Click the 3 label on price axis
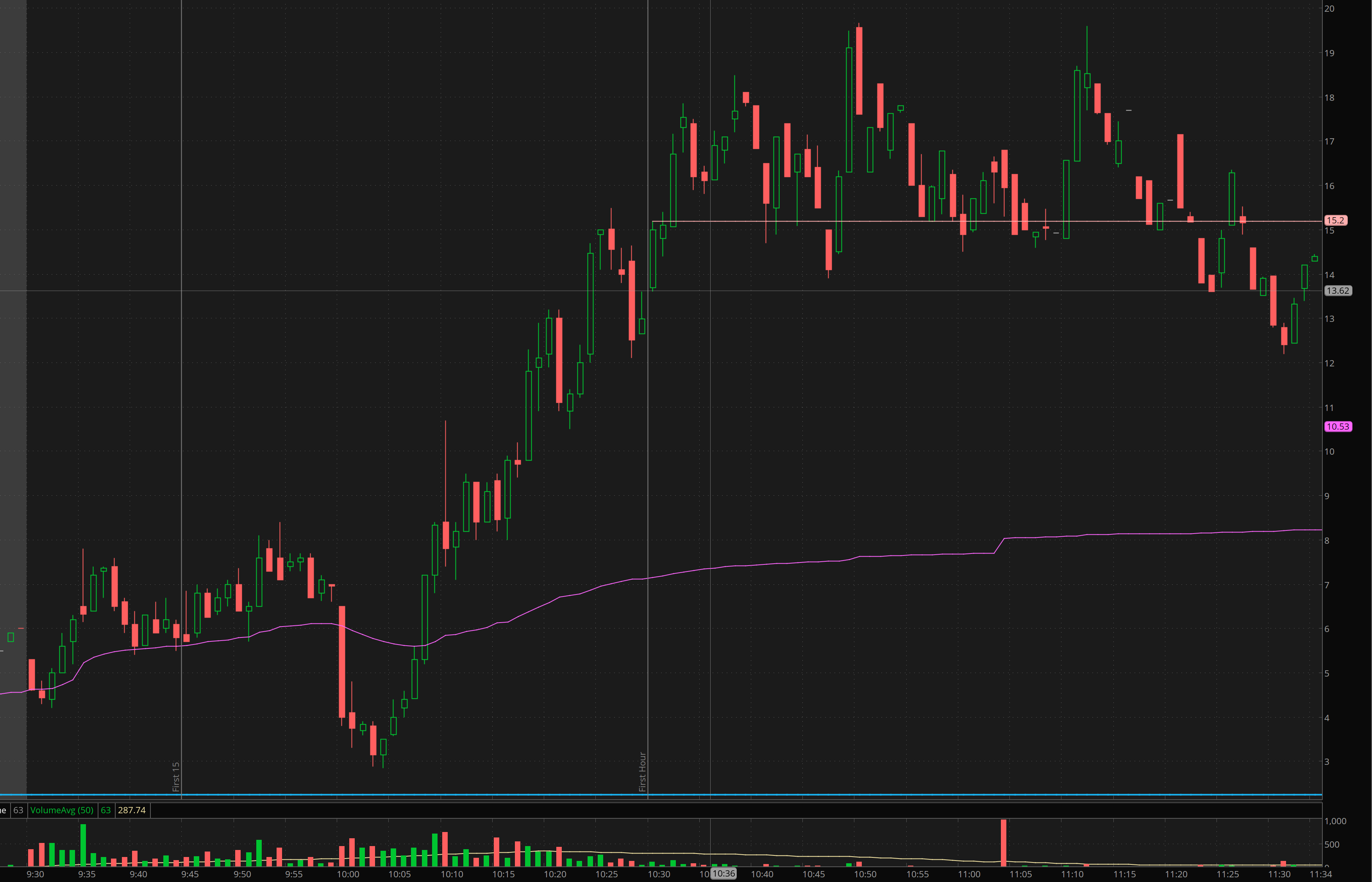Viewport: 1372px width, 882px height. (x=1327, y=762)
